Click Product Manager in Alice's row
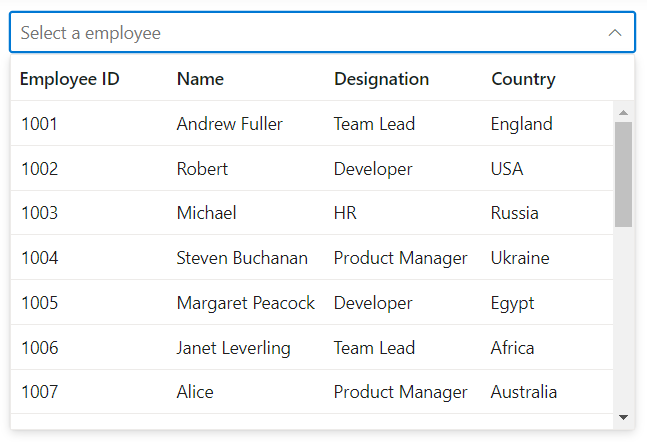The width and height of the screenshot is (647, 442). coord(401,392)
